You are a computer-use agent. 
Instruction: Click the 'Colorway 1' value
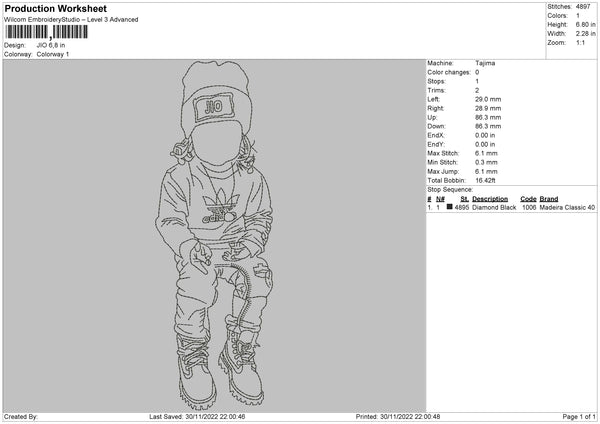(53, 54)
